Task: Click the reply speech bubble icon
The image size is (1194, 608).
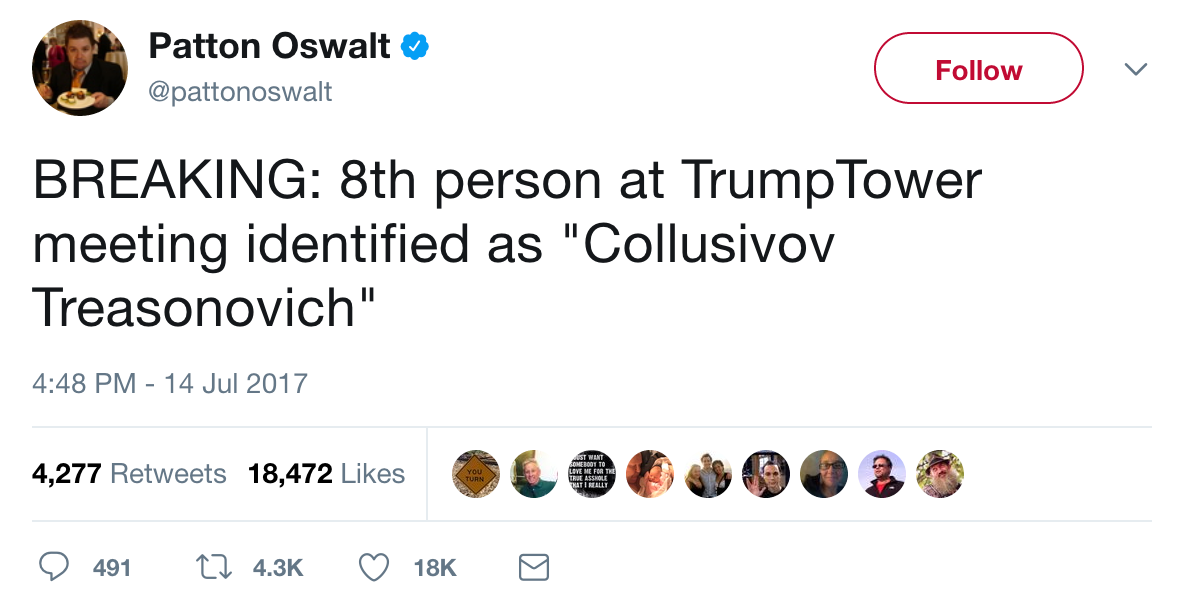Action: 53,568
